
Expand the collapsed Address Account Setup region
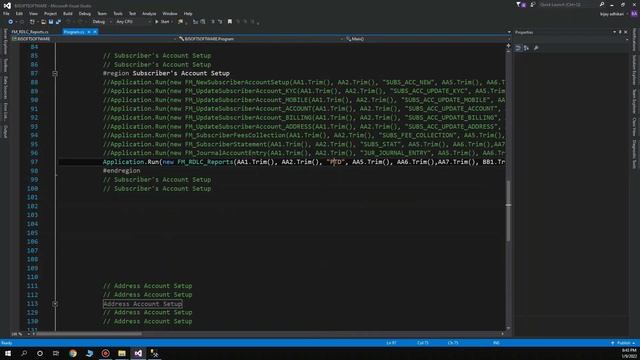pos(55,304)
